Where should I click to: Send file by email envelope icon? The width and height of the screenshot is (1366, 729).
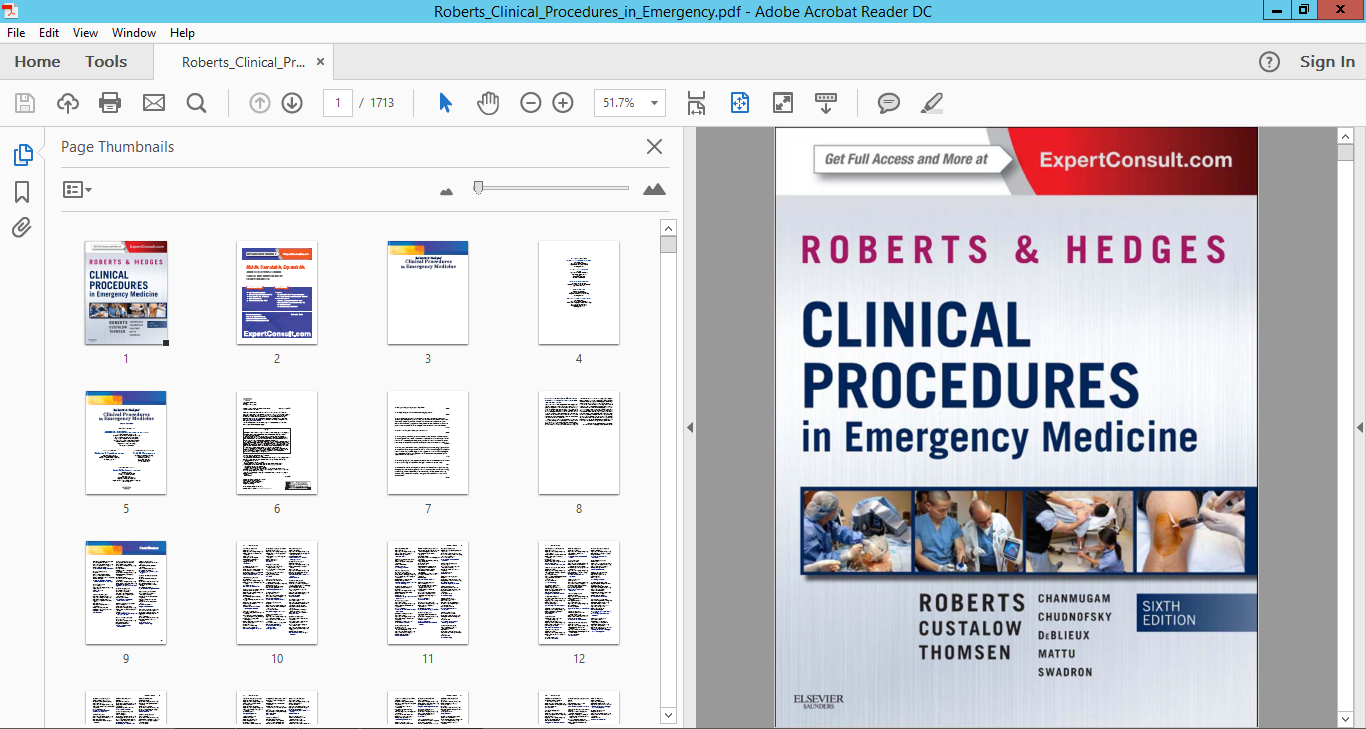pos(153,103)
